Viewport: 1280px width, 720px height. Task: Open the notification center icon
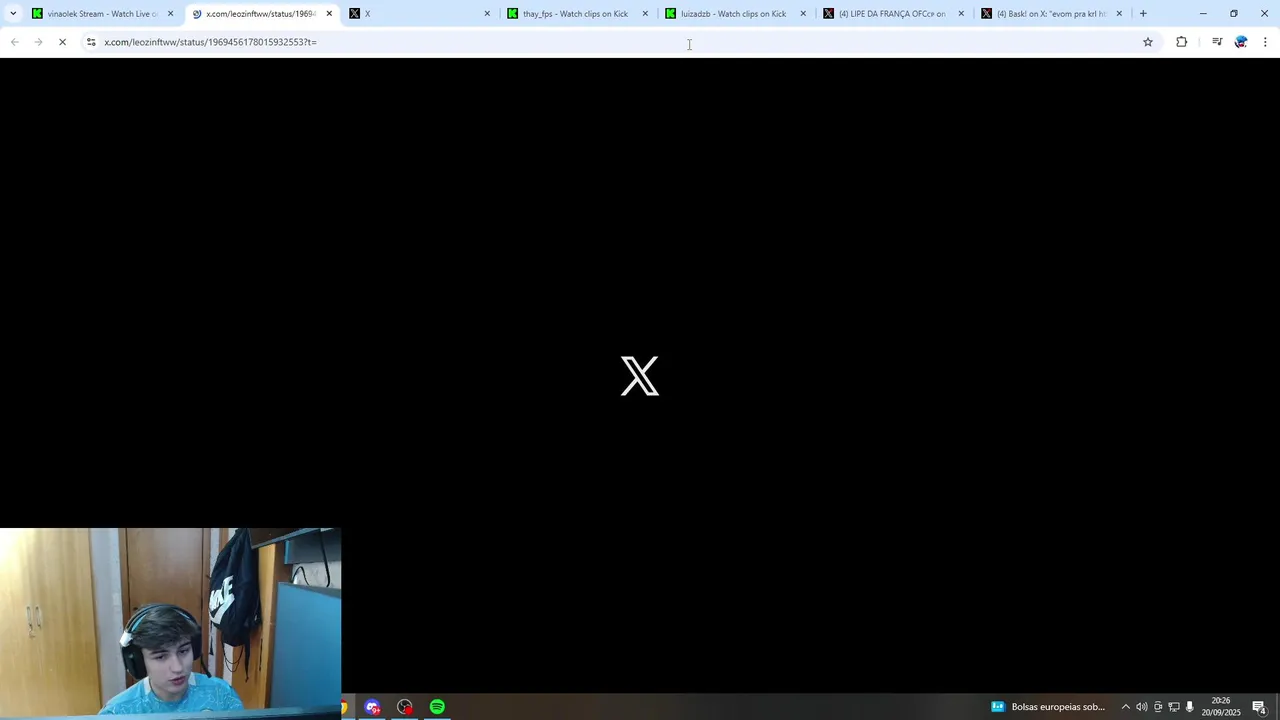click(1260, 707)
